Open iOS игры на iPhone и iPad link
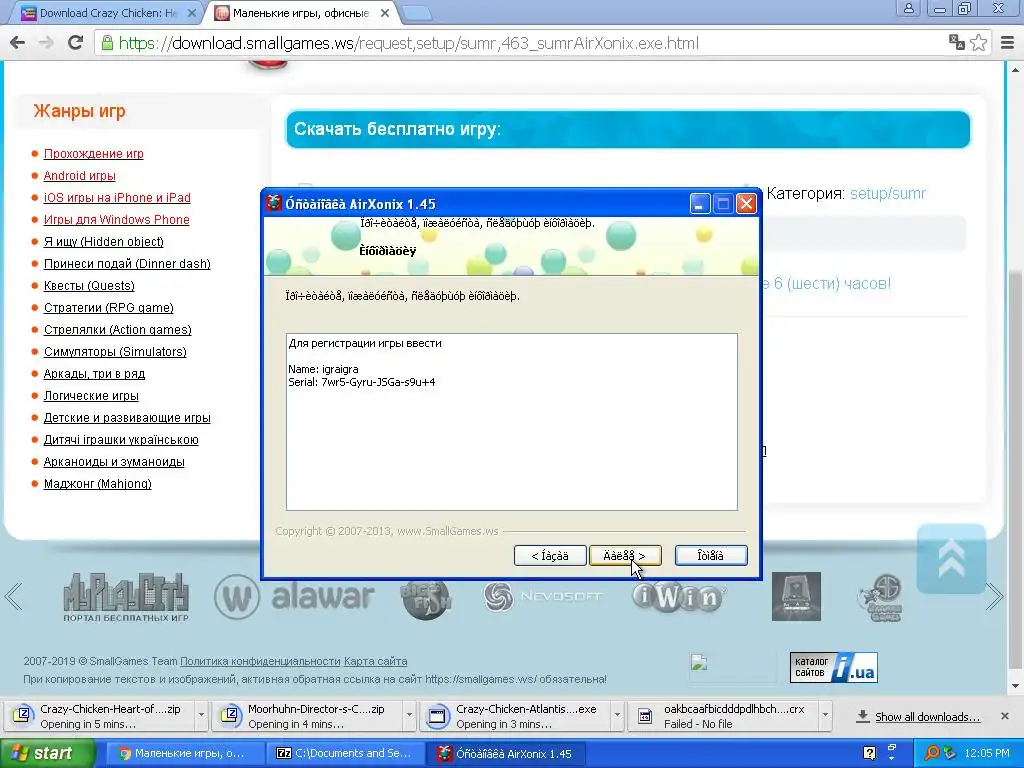 coord(117,198)
